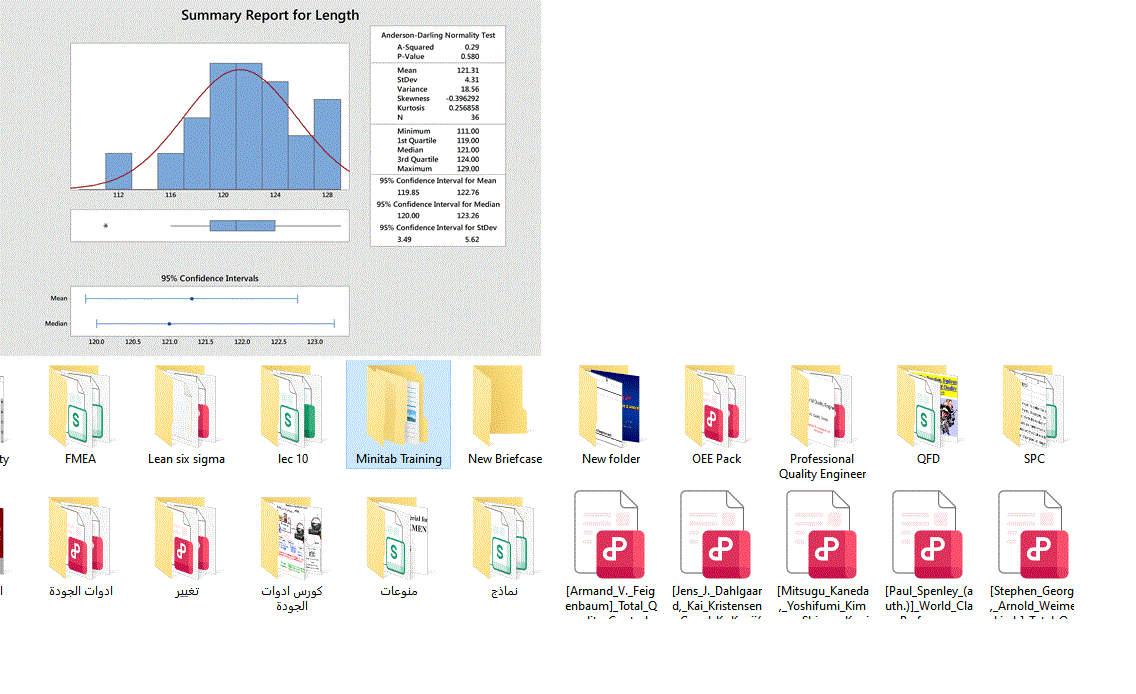Click the Anderson-Darling Normality Test heading

point(438,35)
